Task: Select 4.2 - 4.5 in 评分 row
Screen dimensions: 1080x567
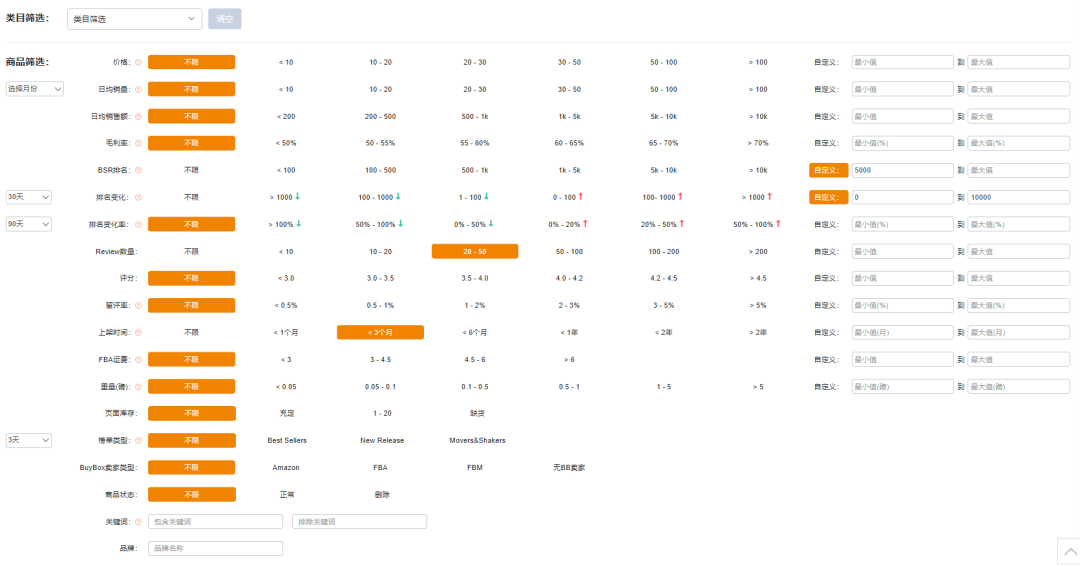Action: (x=663, y=278)
